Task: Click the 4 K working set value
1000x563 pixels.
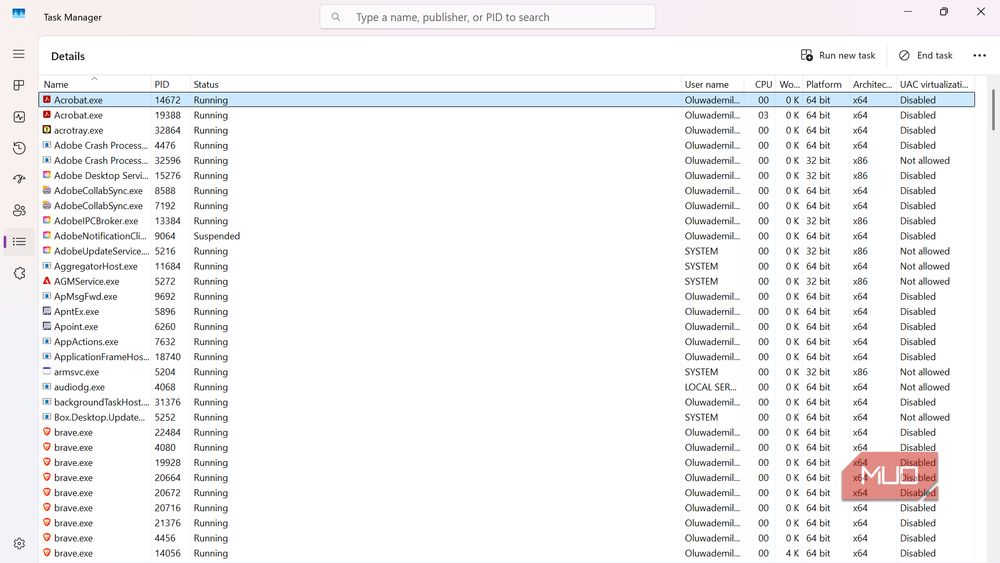Action: tap(792, 553)
